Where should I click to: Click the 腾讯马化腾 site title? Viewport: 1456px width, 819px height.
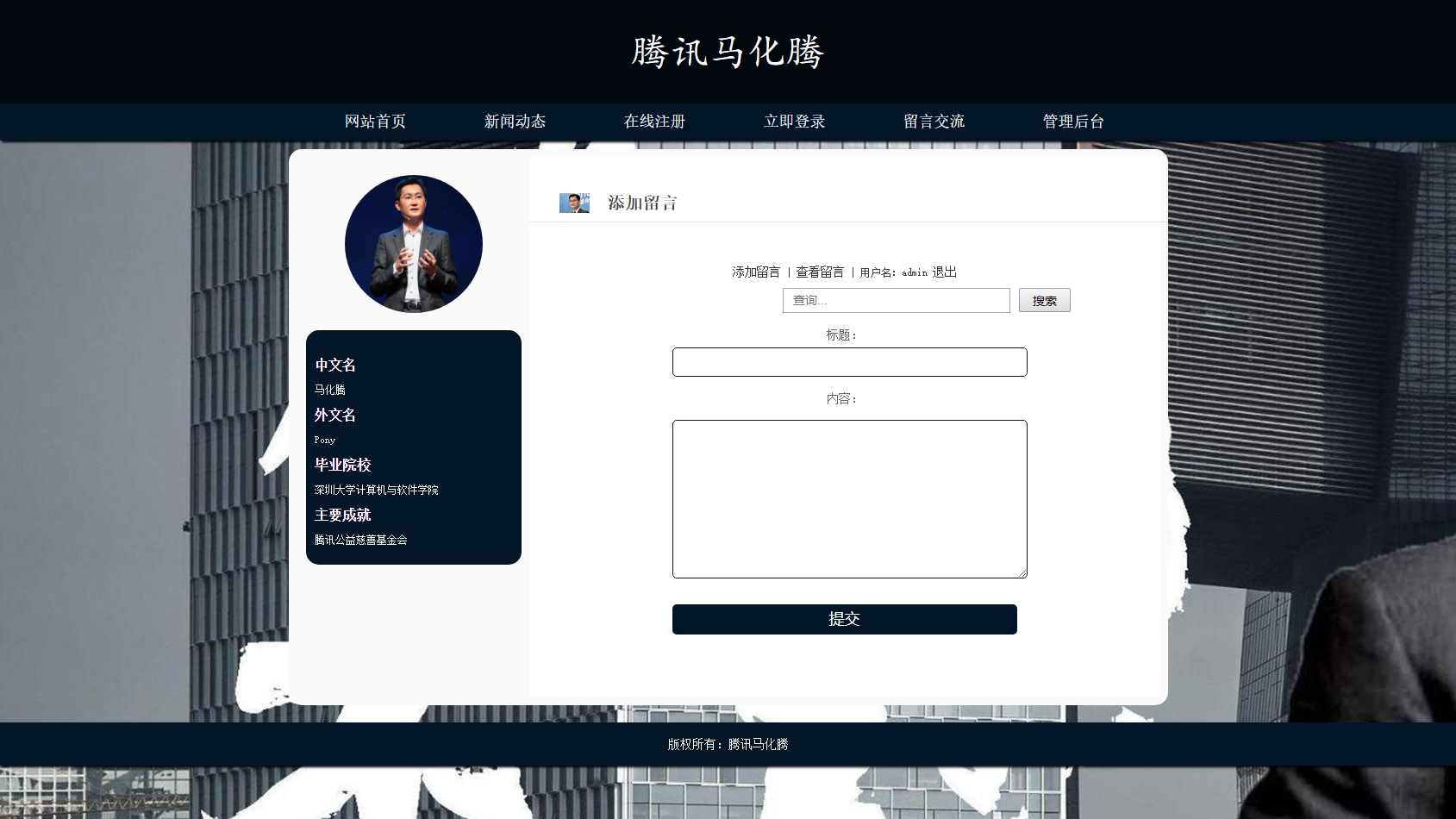pyautogui.click(x=728, y=52)
